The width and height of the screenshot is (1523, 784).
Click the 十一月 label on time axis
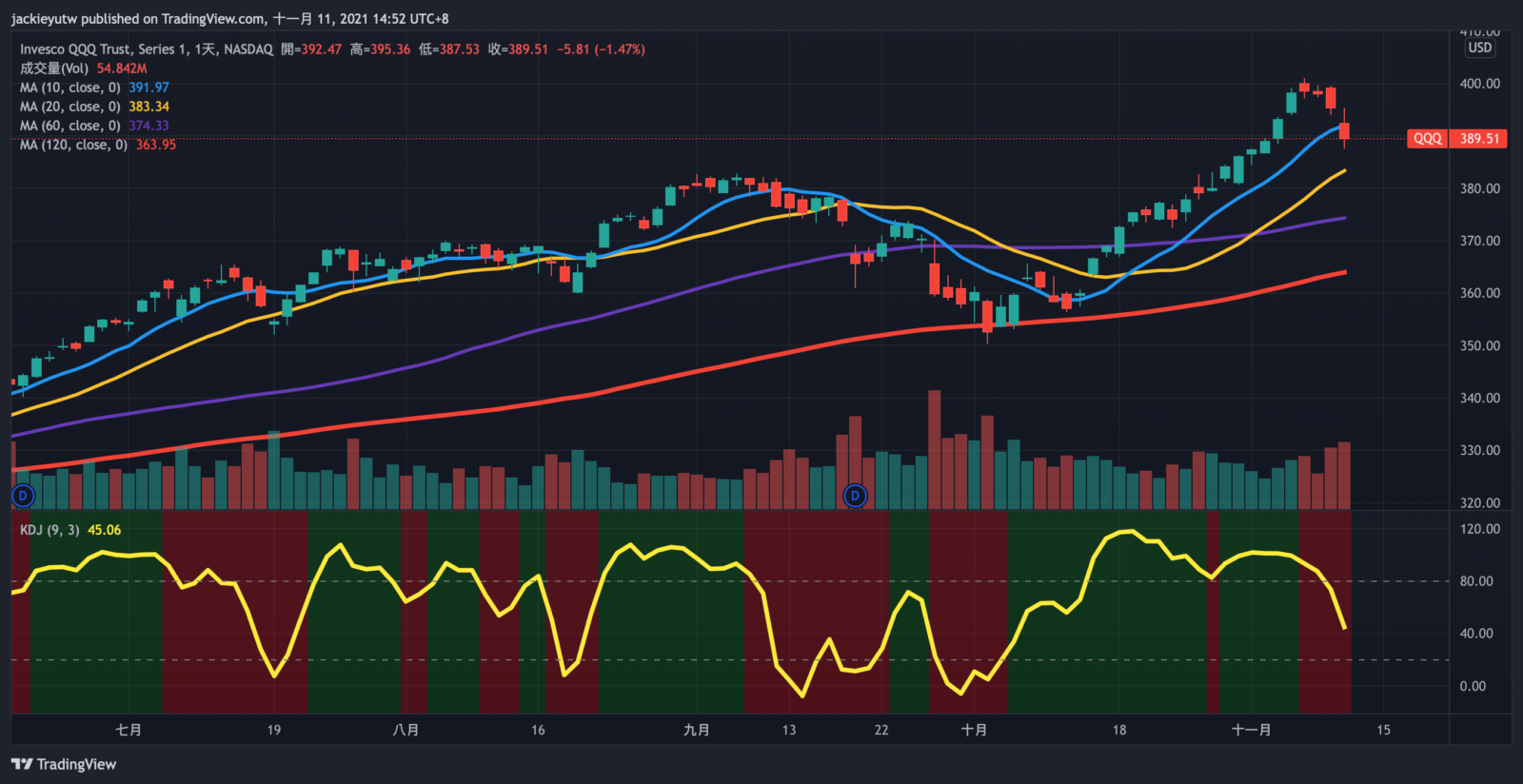point(1251,730)
